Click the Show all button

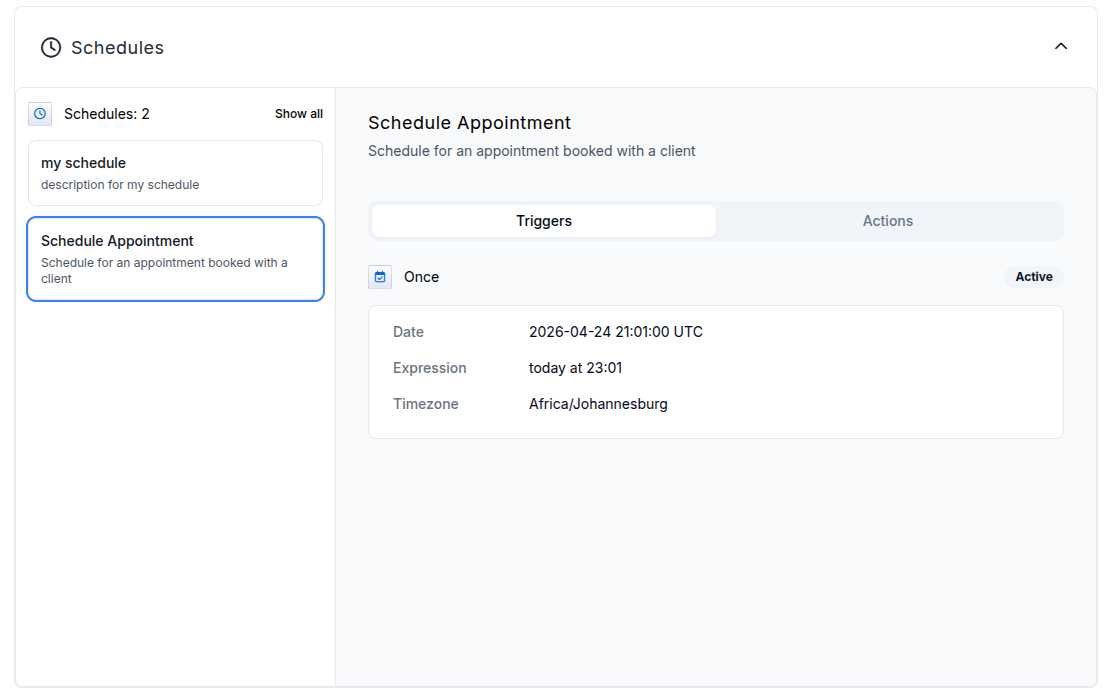298,114
